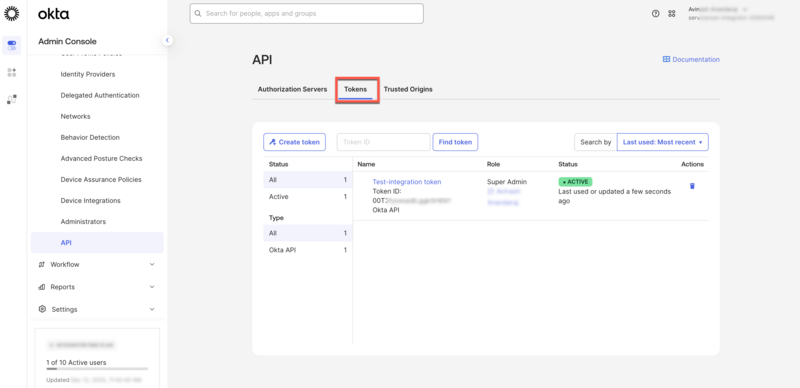Click the Role column header
Viewport: 800px width, 388px height.
coord(493,164)
